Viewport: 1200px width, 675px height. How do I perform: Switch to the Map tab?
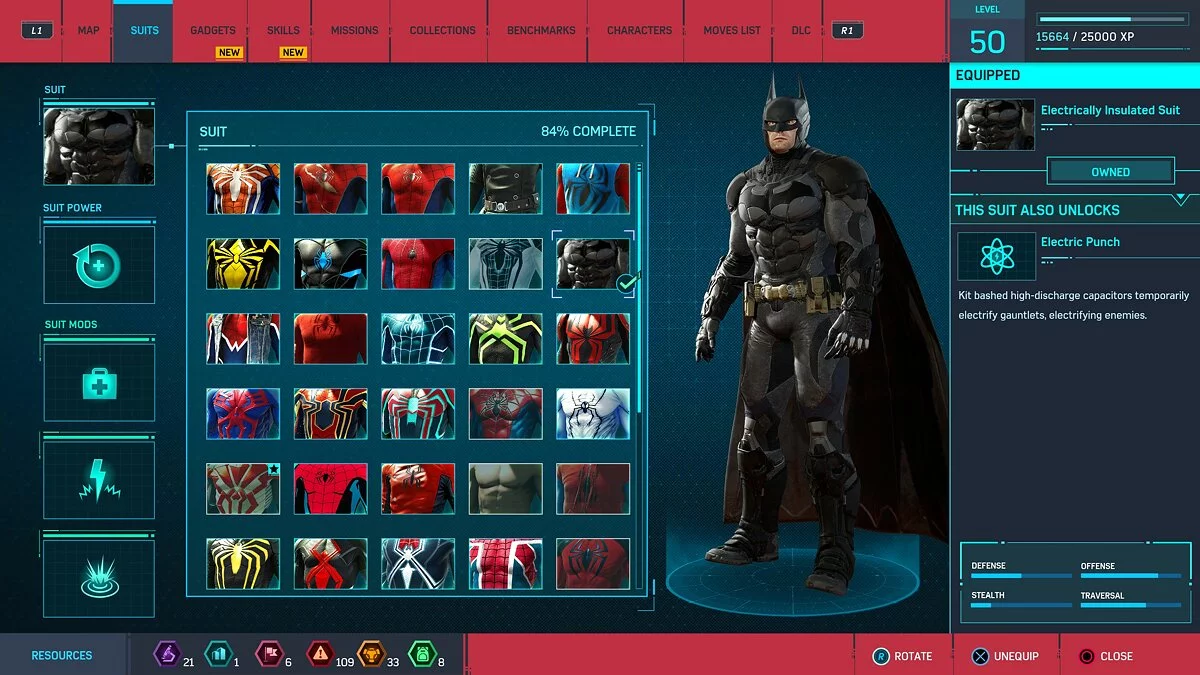point(88,30)
